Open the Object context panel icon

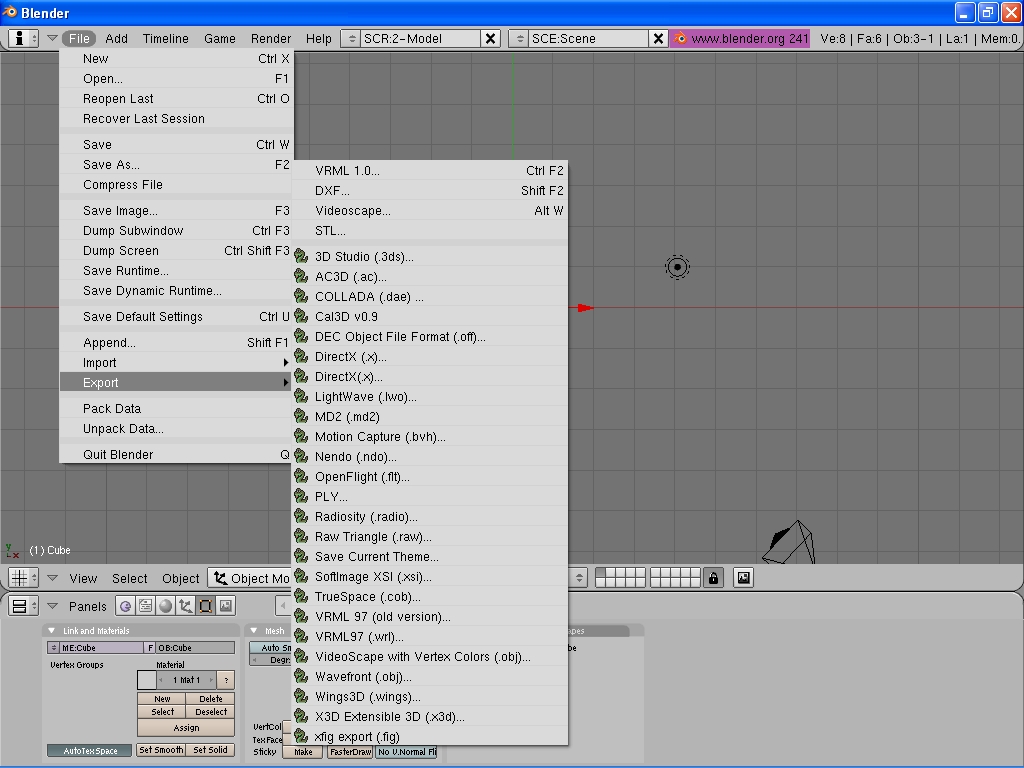[185, 606]
